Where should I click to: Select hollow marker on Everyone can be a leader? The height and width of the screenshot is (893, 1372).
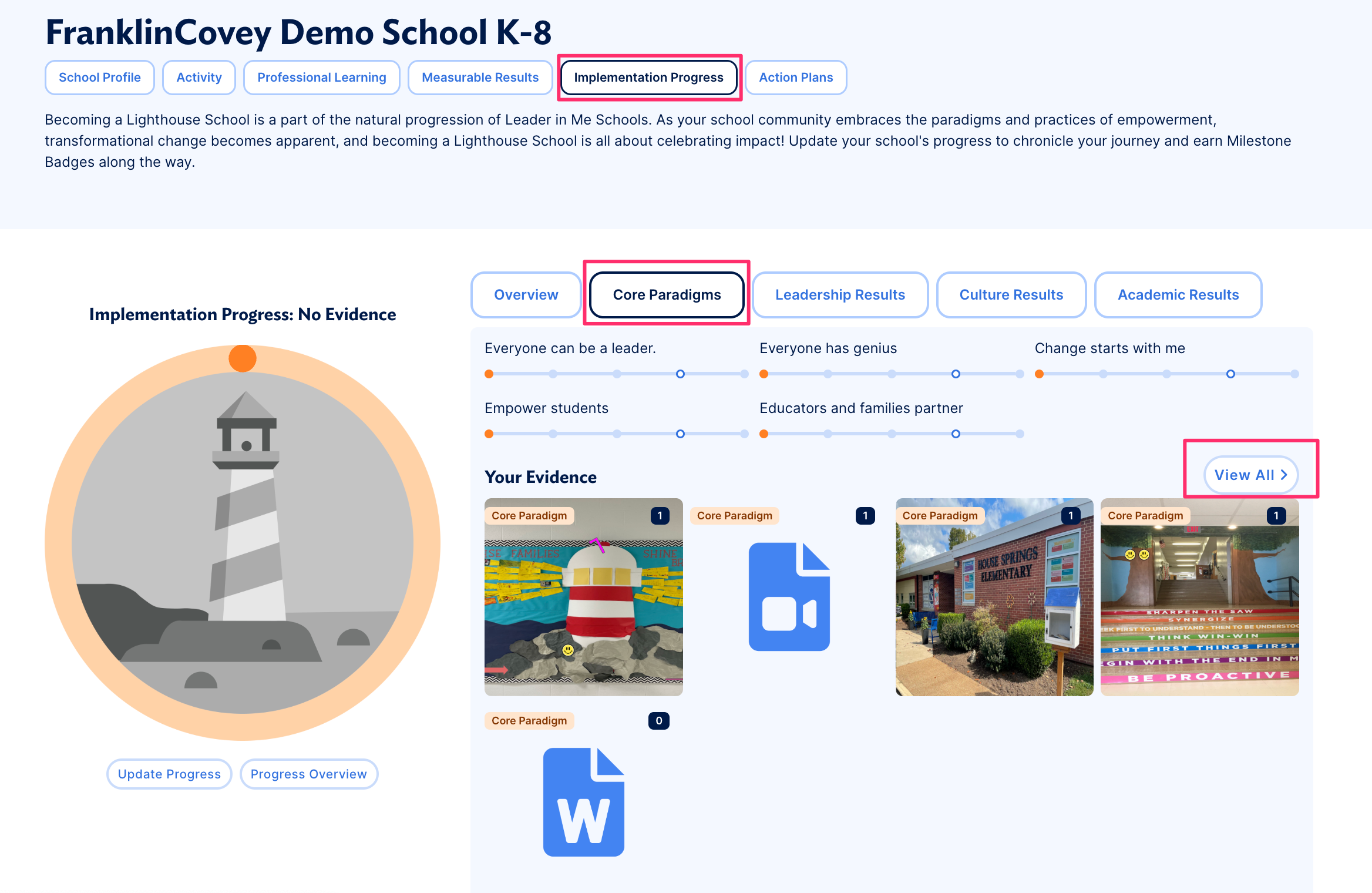coord(680,374)
